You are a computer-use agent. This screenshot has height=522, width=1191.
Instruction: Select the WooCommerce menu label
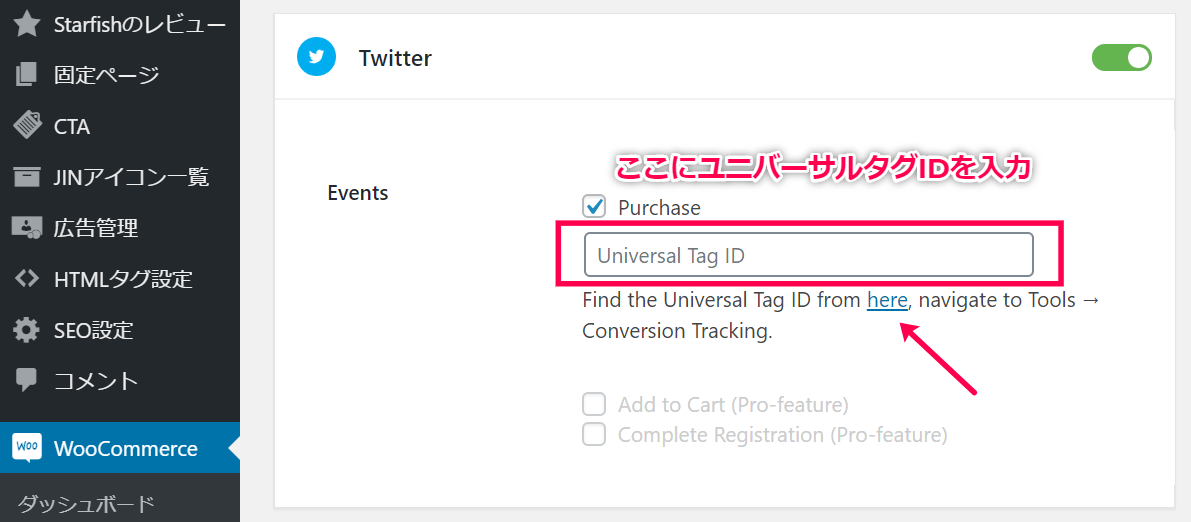(126, 448)
